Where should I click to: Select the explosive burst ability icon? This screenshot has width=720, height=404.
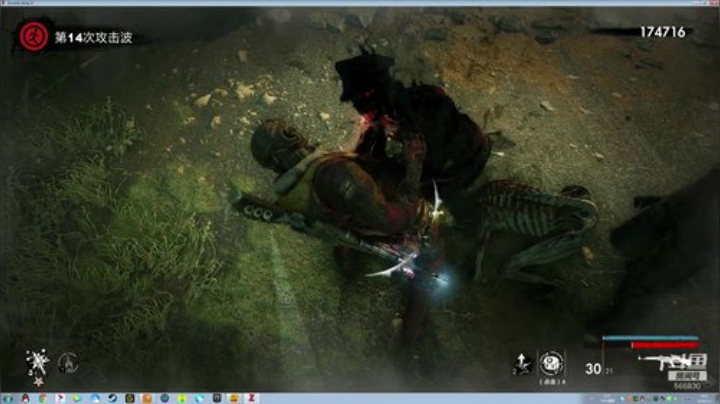pyautogui.click(x=37, y=363)
